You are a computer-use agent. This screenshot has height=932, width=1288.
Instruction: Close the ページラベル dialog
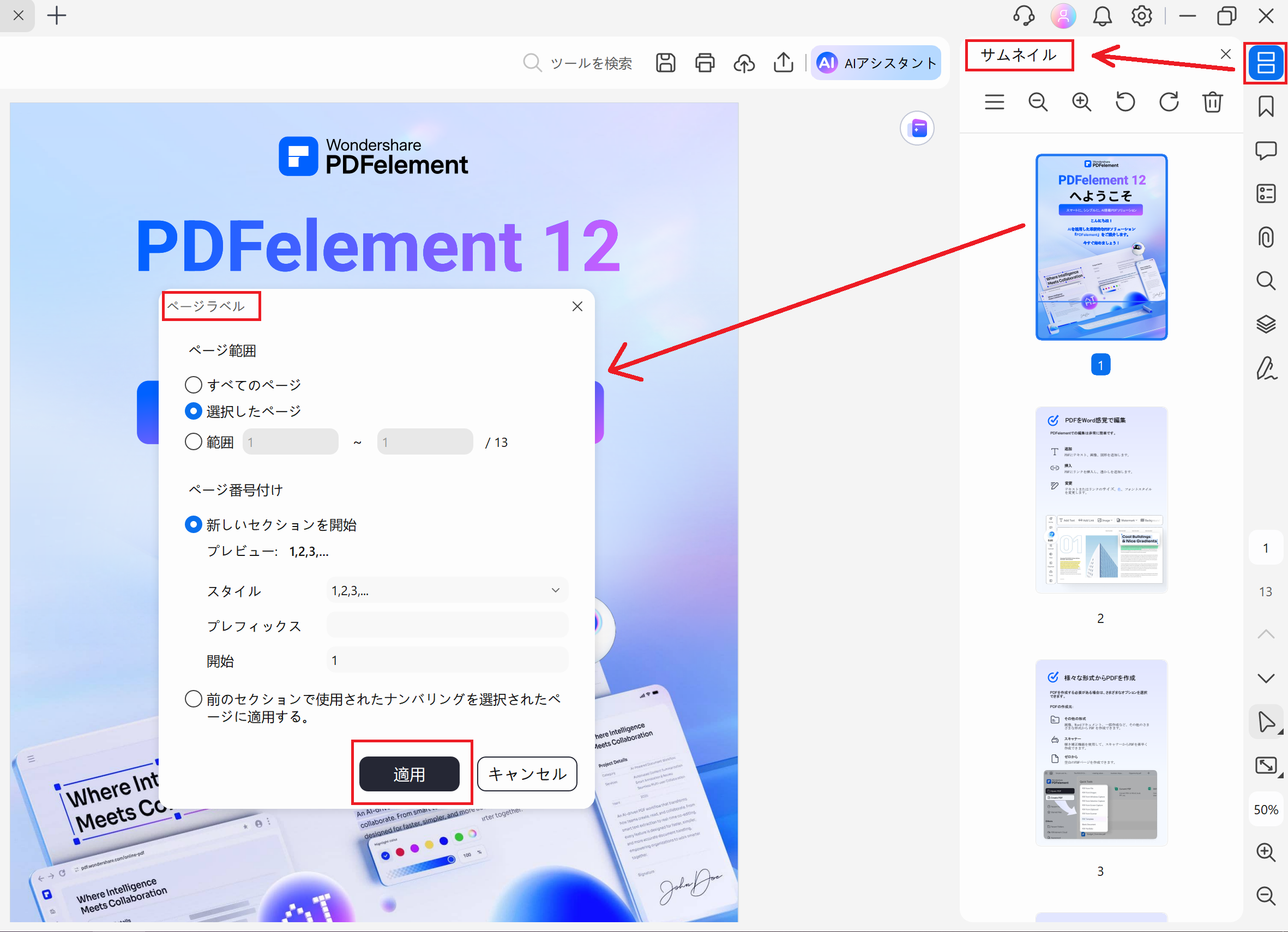(x=577, y=306)
